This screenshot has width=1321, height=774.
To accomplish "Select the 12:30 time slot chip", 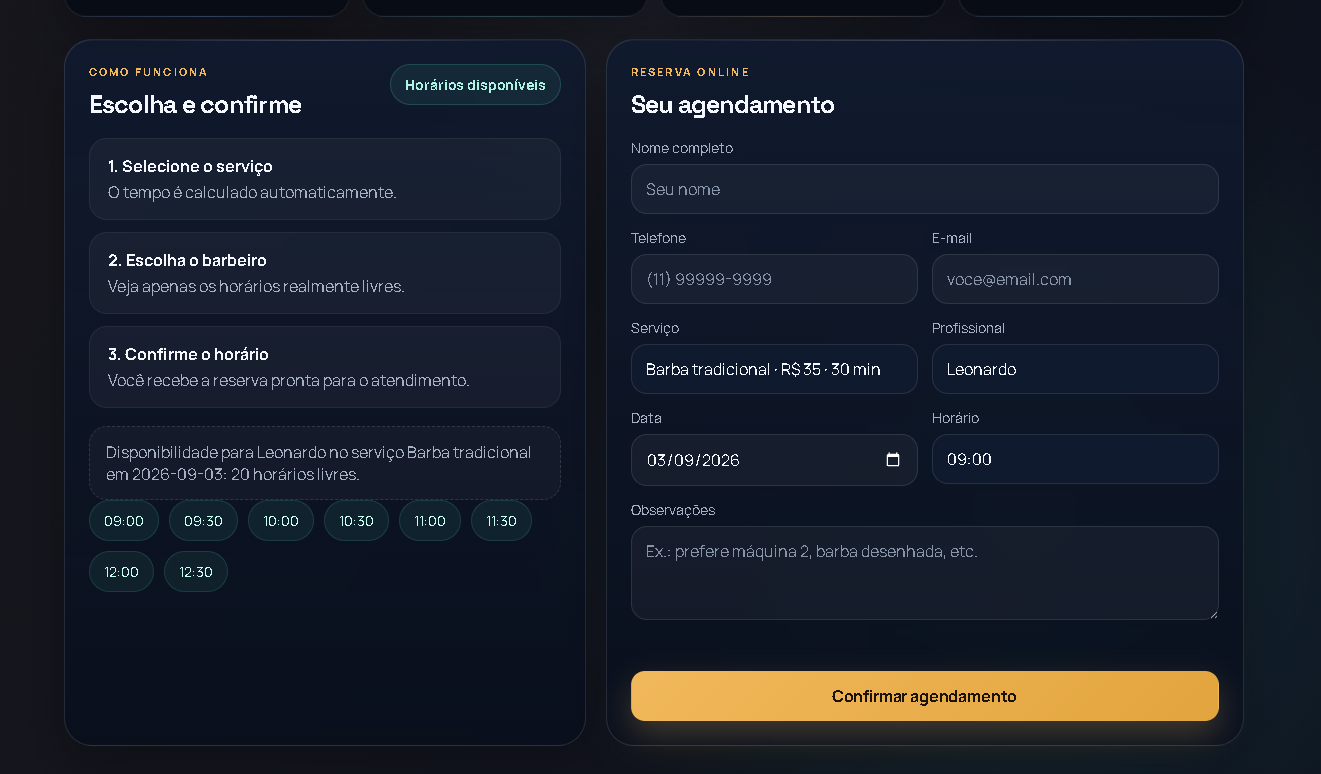I will click(196, 572).
